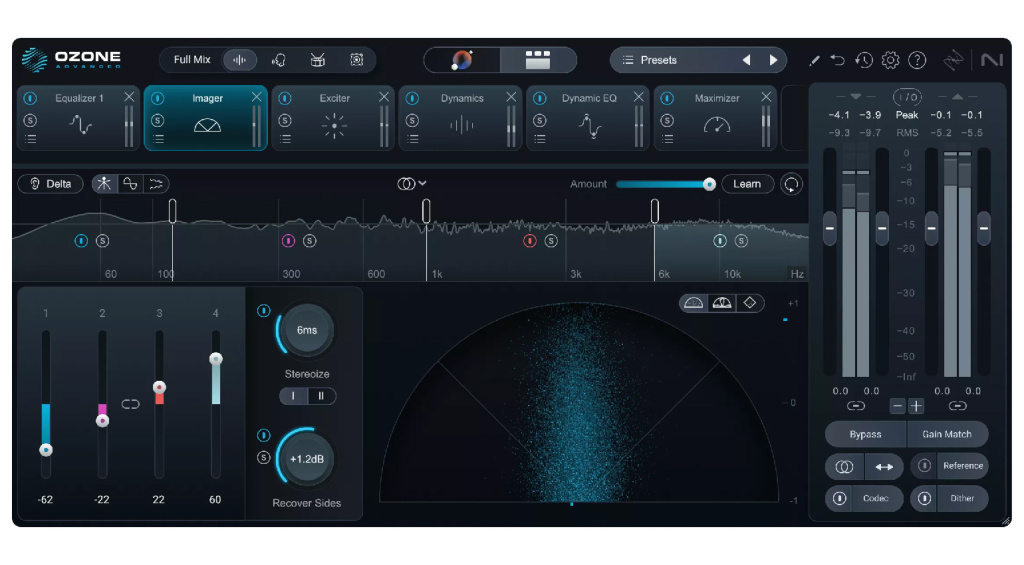Open the help question mark icon
The image size is (1024, 565).
click(x=918, y=61)
